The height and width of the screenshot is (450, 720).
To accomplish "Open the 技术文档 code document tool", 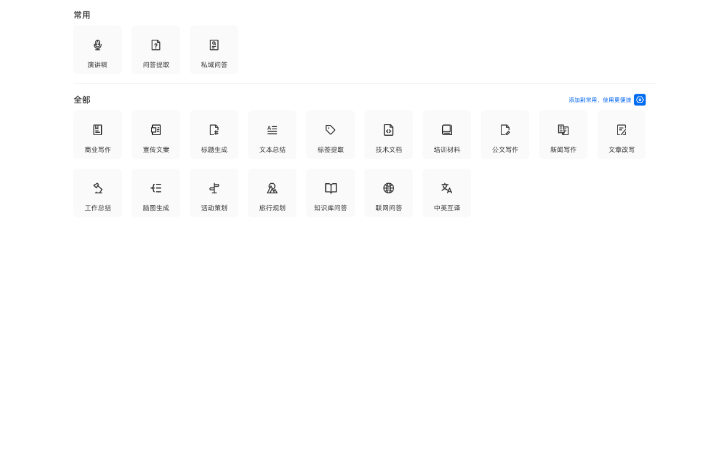I will [388, 135].
